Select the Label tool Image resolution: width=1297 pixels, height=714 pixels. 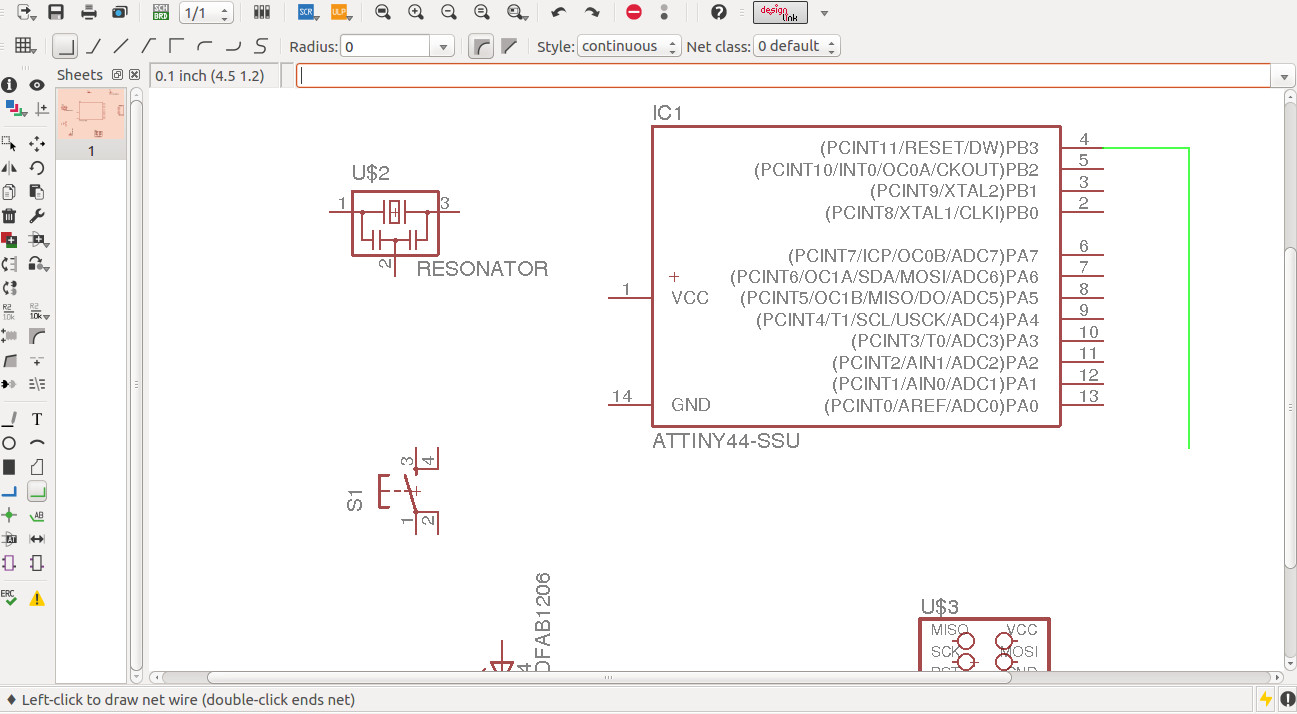pyautogui.click(x=37, y=515)
